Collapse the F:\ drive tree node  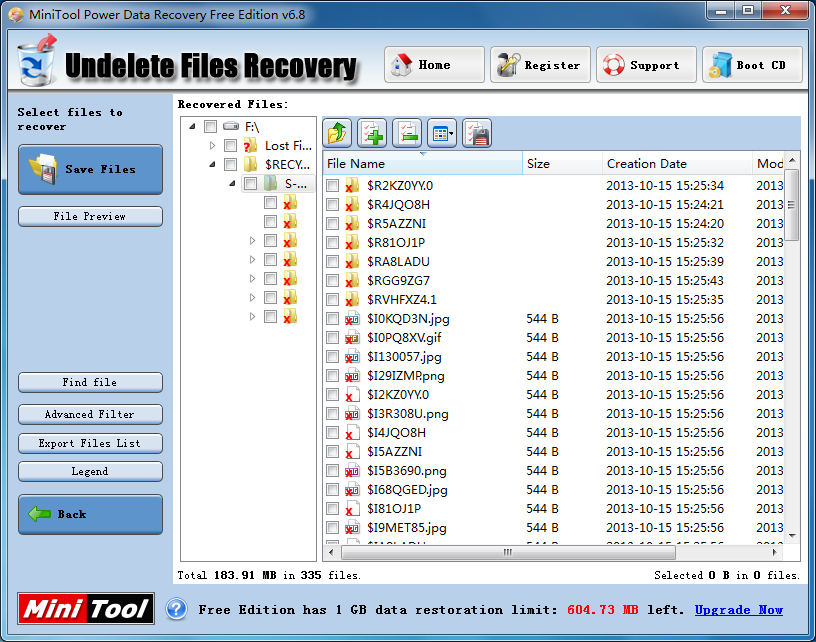[192, 126]
